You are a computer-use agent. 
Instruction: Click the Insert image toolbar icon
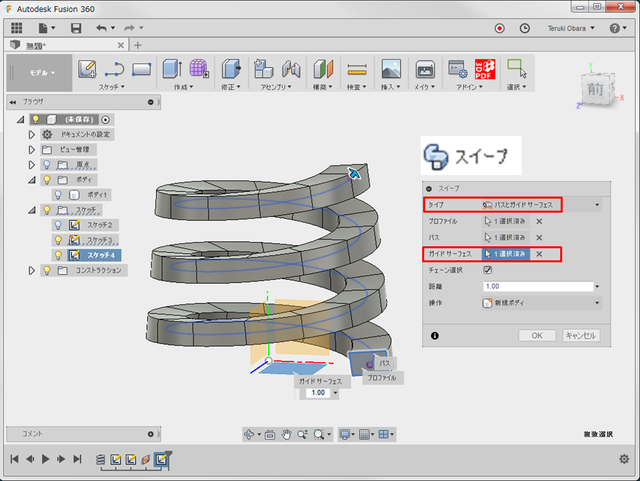[391, 69]
